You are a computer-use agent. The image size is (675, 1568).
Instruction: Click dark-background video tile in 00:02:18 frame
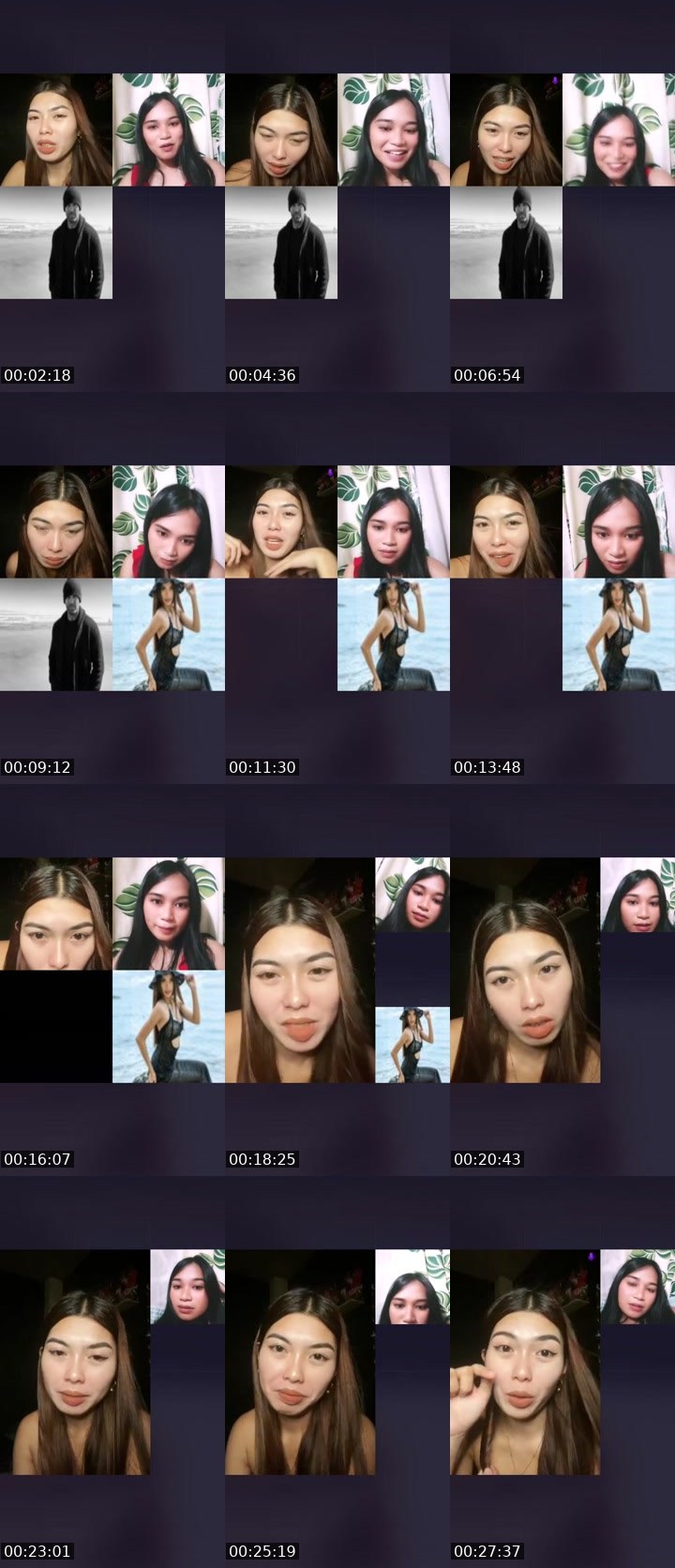point(56,129)
